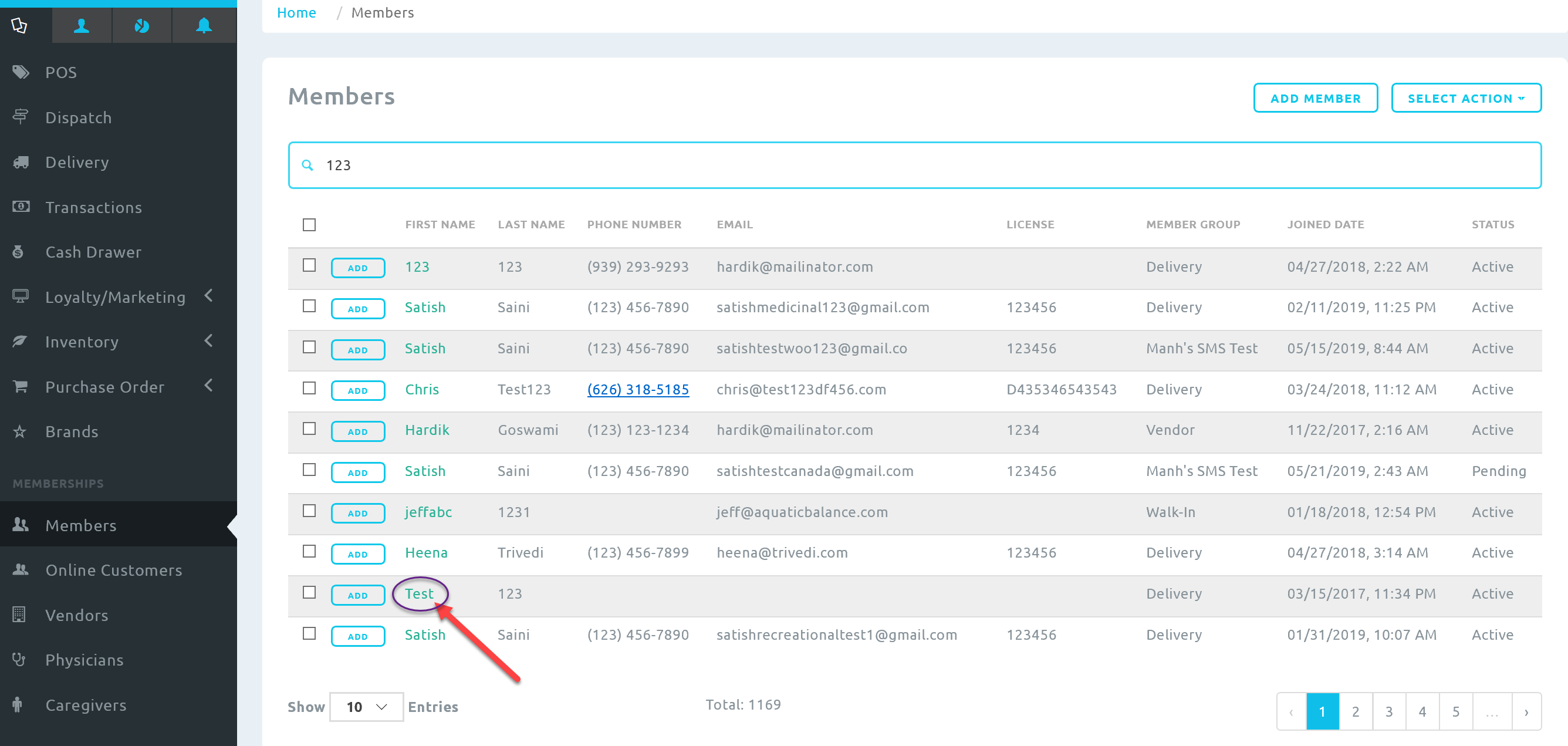This screenshot has height=746, width=1568.
Task: Go to Transactions menu item
Action: (93, 207)
